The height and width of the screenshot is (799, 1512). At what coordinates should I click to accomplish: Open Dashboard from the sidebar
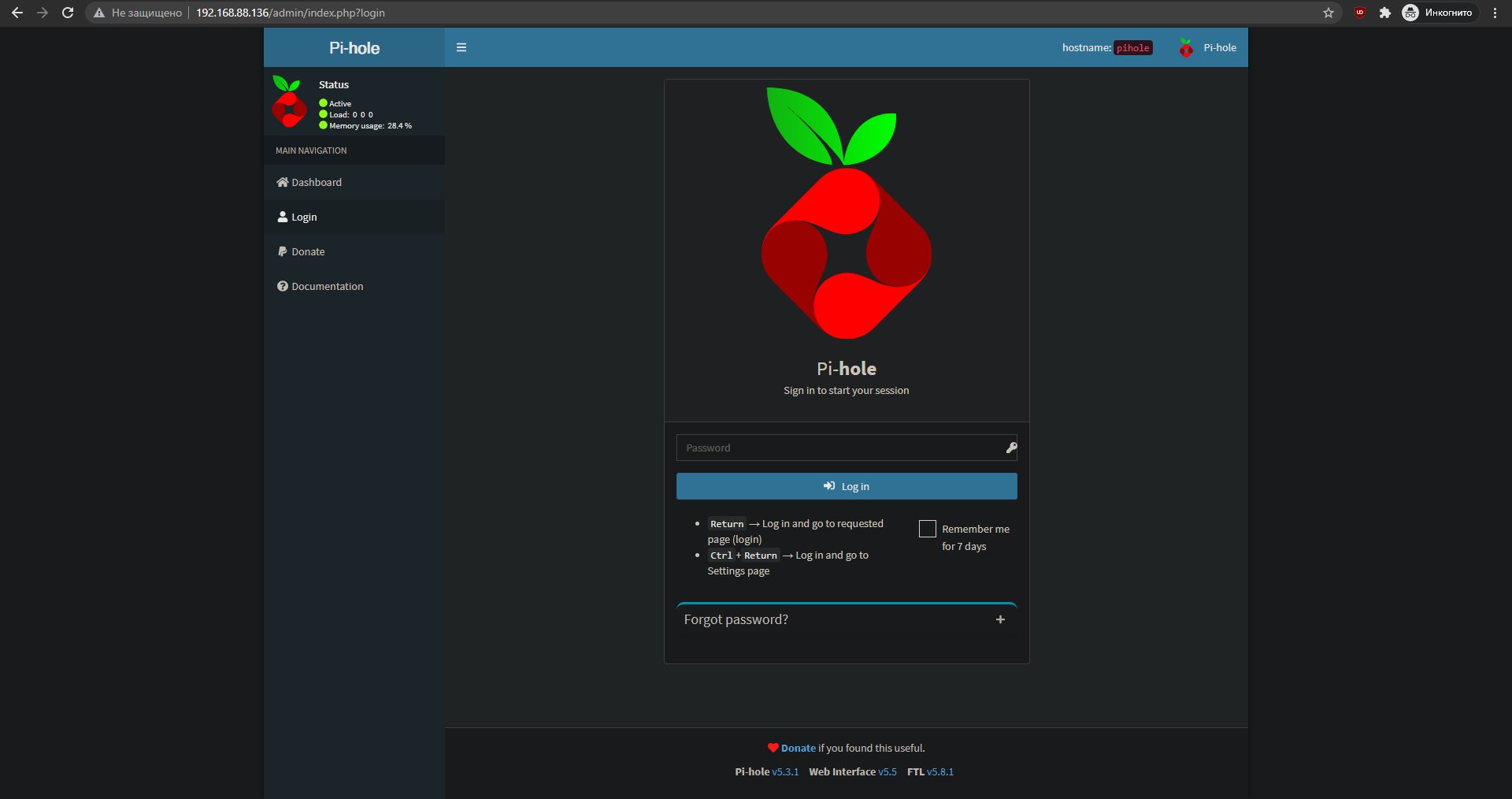(354, 182)
